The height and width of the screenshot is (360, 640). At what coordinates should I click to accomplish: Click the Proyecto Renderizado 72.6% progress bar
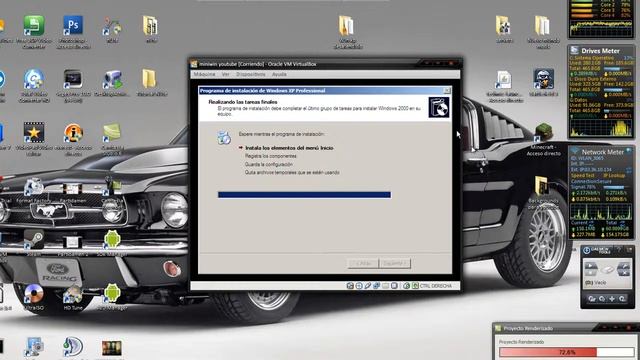tap(567, 352)
